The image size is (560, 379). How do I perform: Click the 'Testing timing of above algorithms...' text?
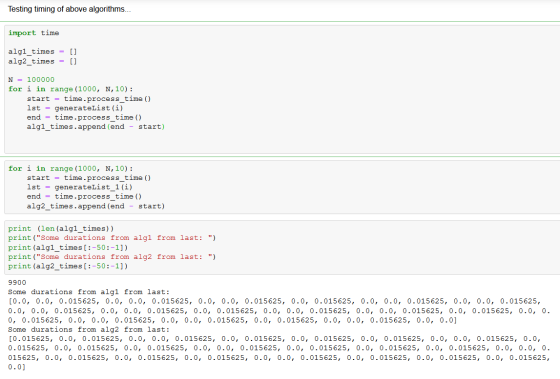69,9
